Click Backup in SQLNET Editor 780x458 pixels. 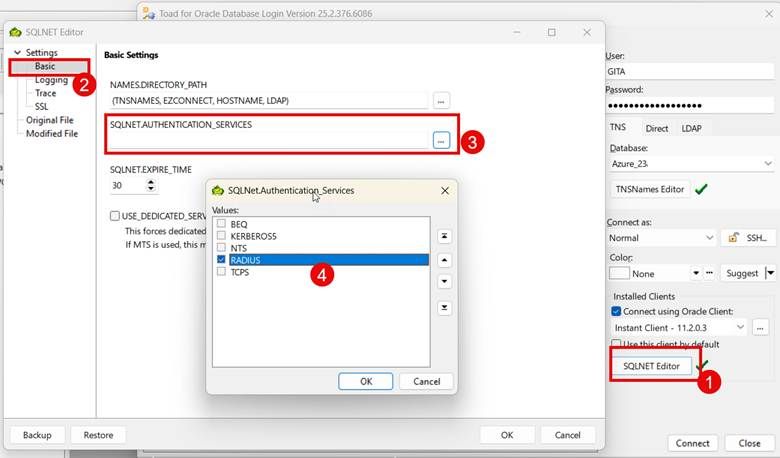point(37,435)
